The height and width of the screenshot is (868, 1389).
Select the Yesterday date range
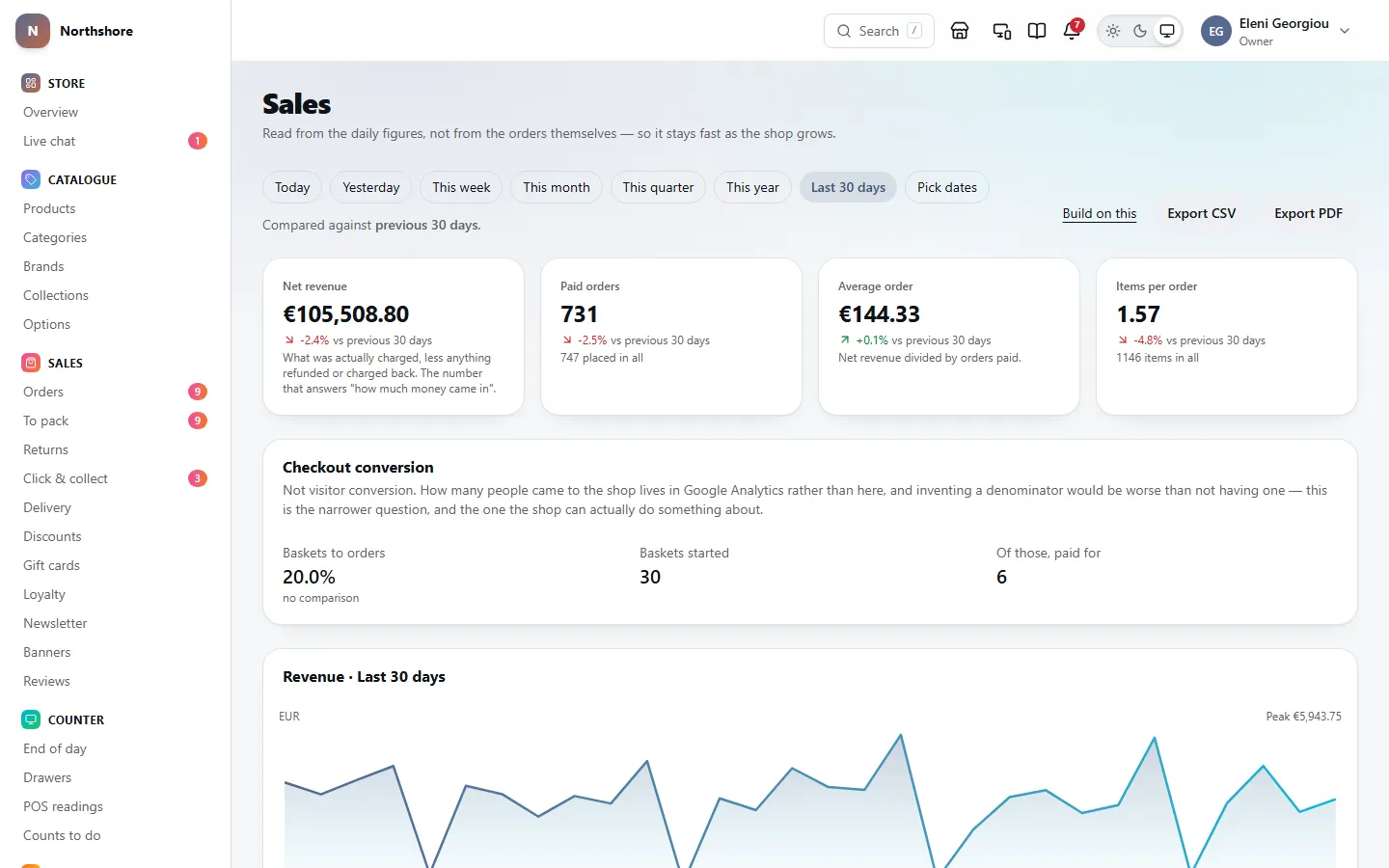click(x=371, y=187)
